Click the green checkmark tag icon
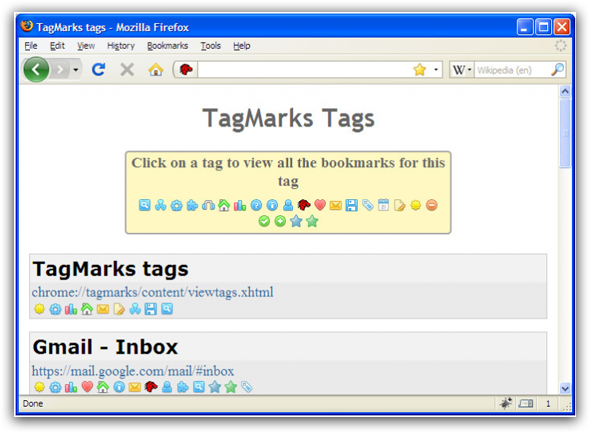Screen dimensions: 590x432 [x=264, y=221]
